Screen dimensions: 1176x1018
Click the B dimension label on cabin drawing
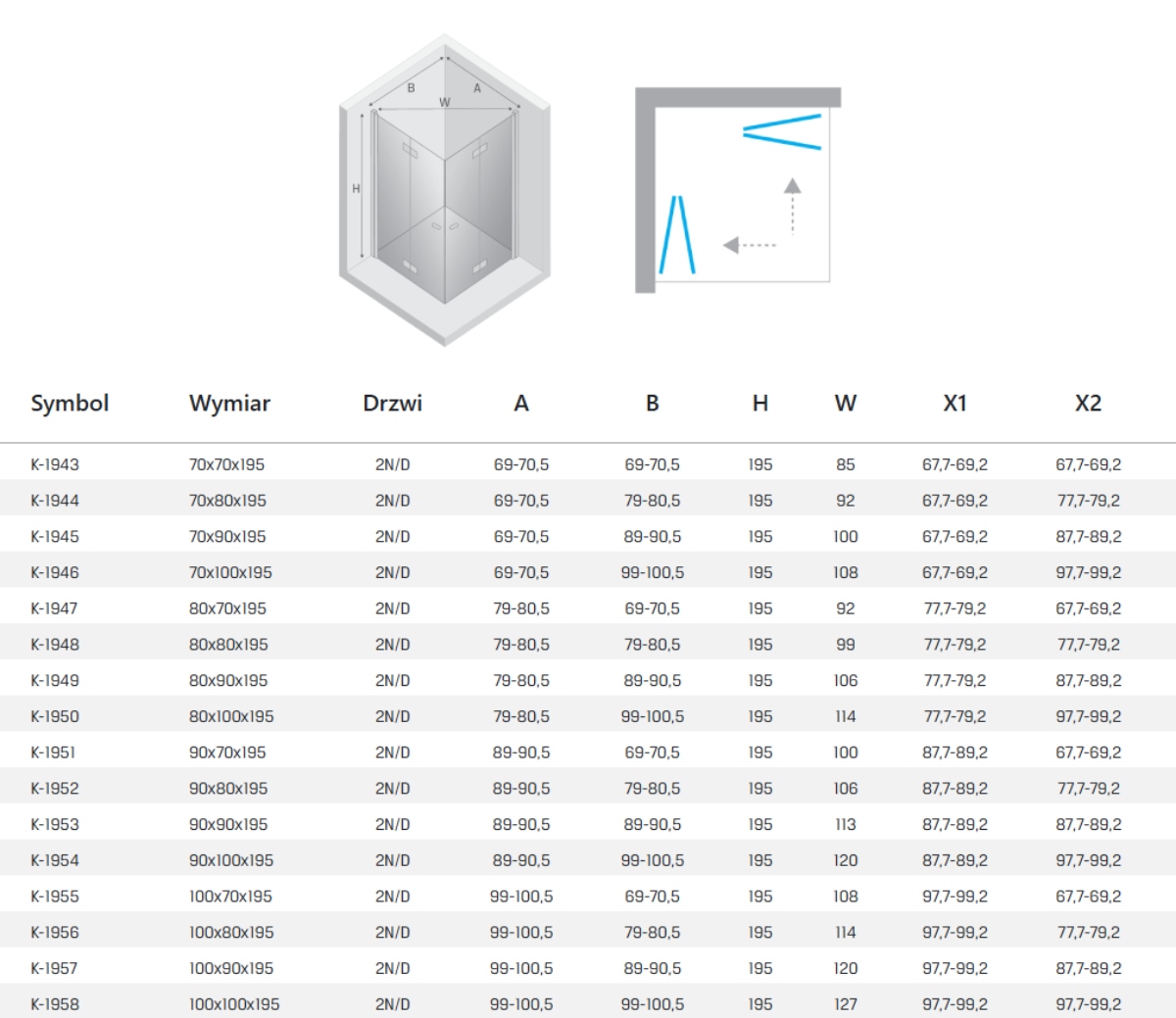pos(411,88)
